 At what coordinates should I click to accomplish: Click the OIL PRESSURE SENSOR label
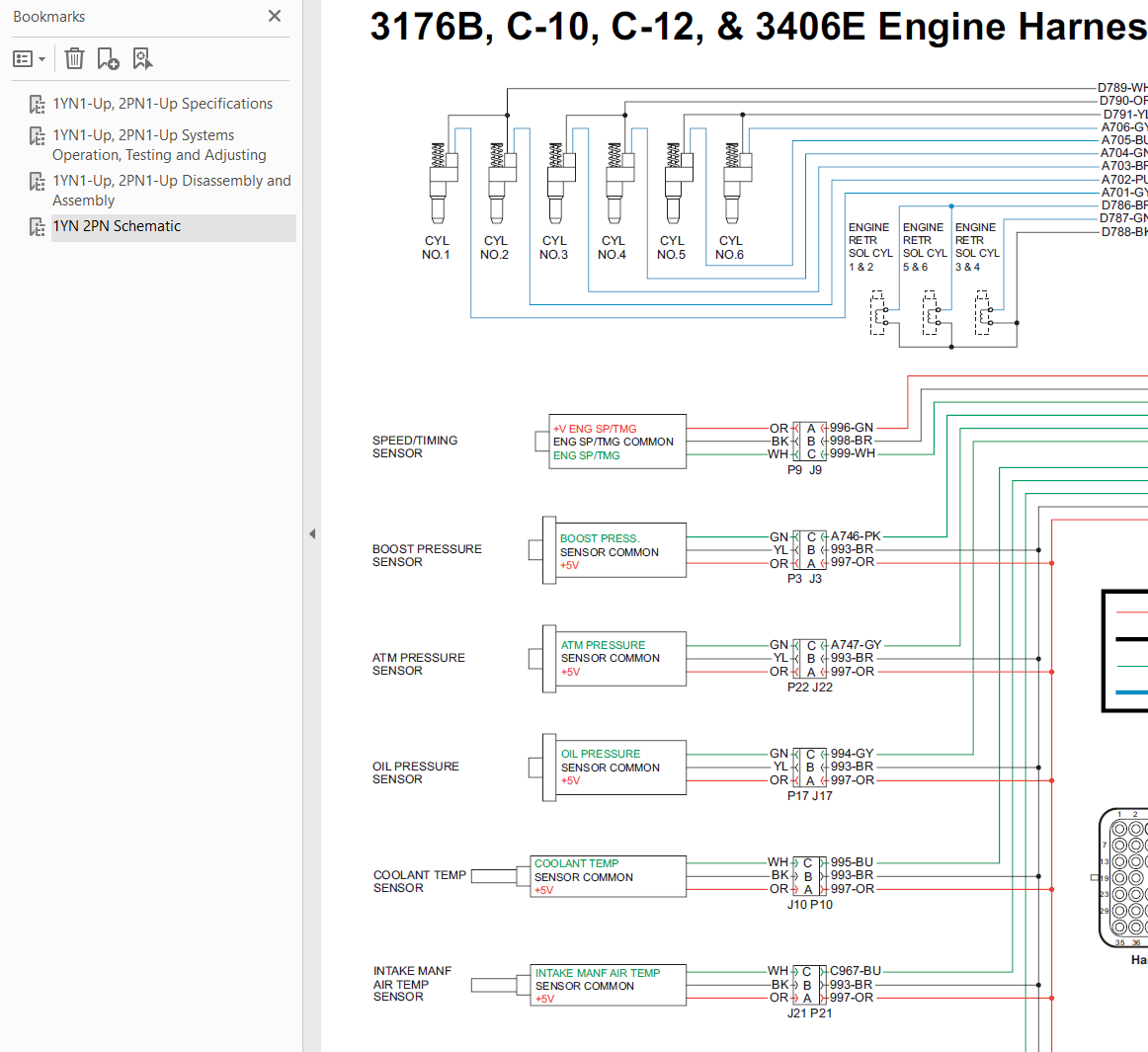pos(415,772)
